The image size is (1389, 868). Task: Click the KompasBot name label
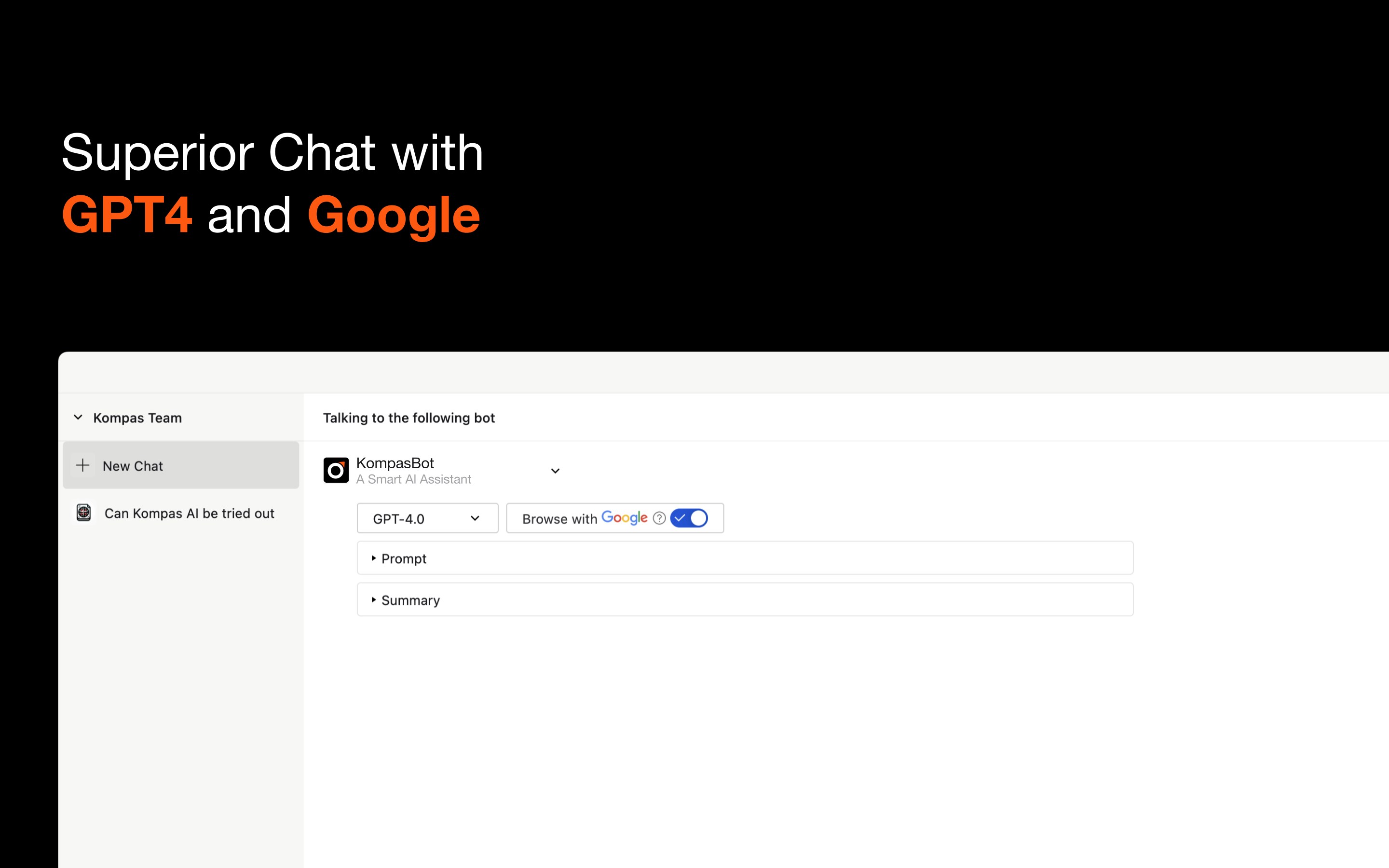click(x=395, y=463)
